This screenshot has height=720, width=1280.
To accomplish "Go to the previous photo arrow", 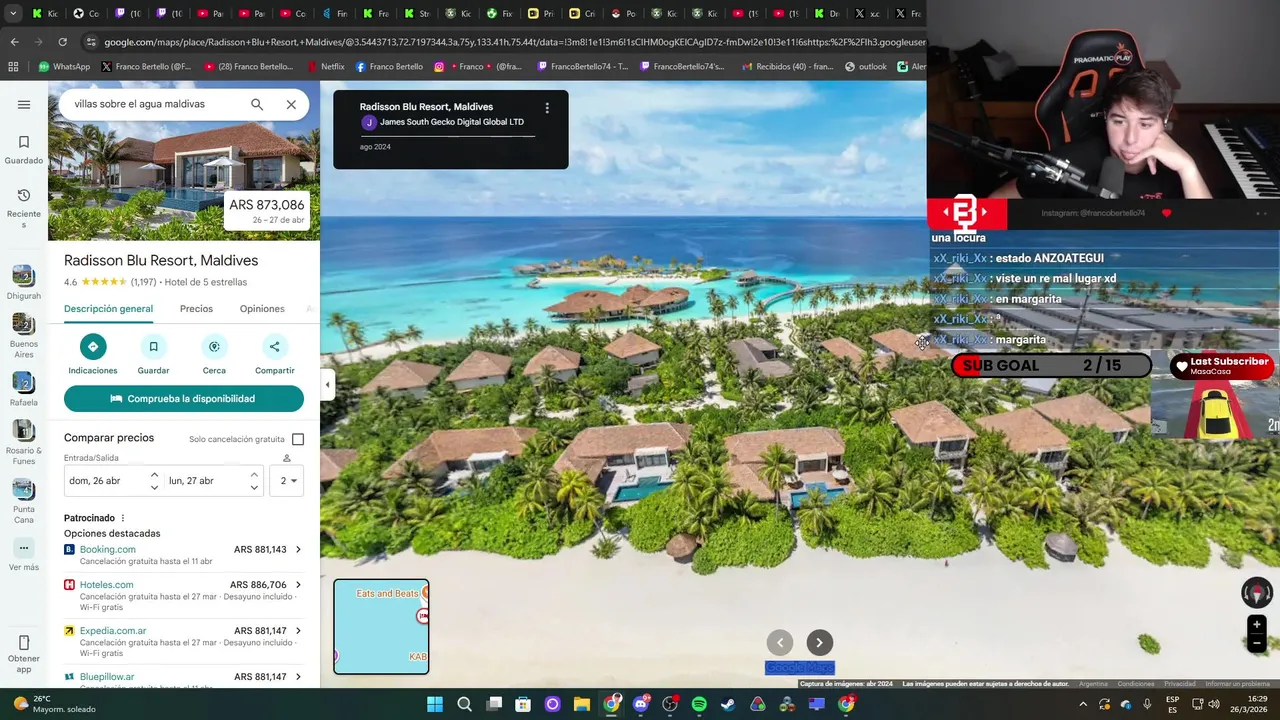I will coord(780,643).
